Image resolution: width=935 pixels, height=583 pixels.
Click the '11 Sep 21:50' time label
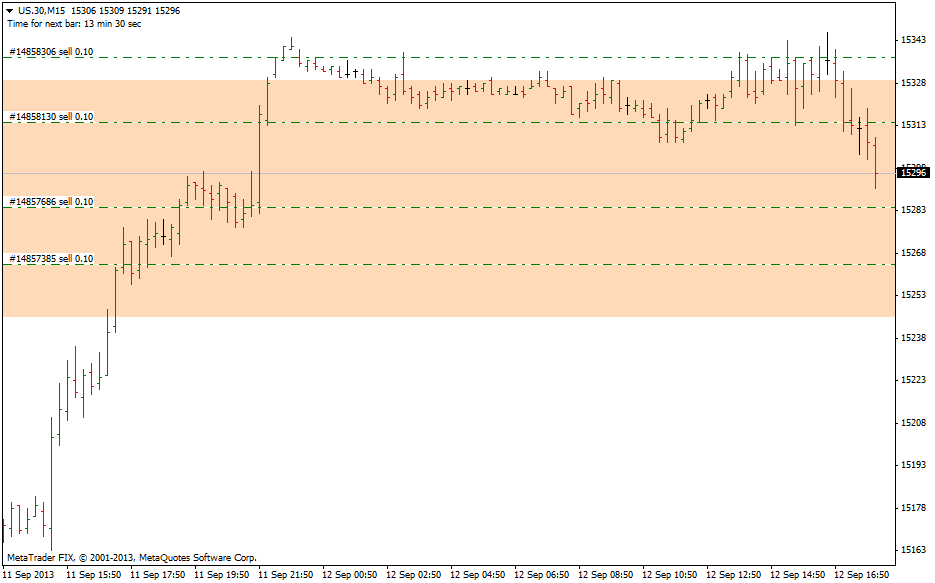click(x=285, y=575)
